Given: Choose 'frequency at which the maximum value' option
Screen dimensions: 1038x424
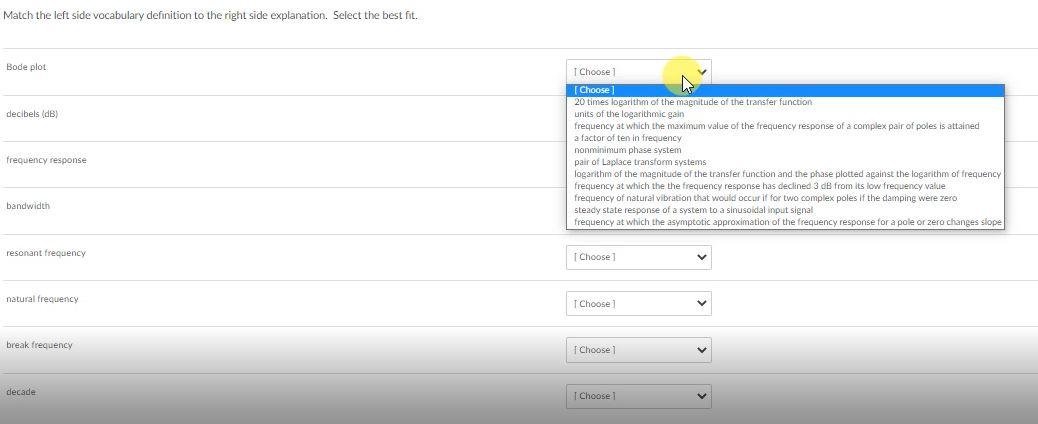Looking at the screenshot, I should click(x=785, y=126).
